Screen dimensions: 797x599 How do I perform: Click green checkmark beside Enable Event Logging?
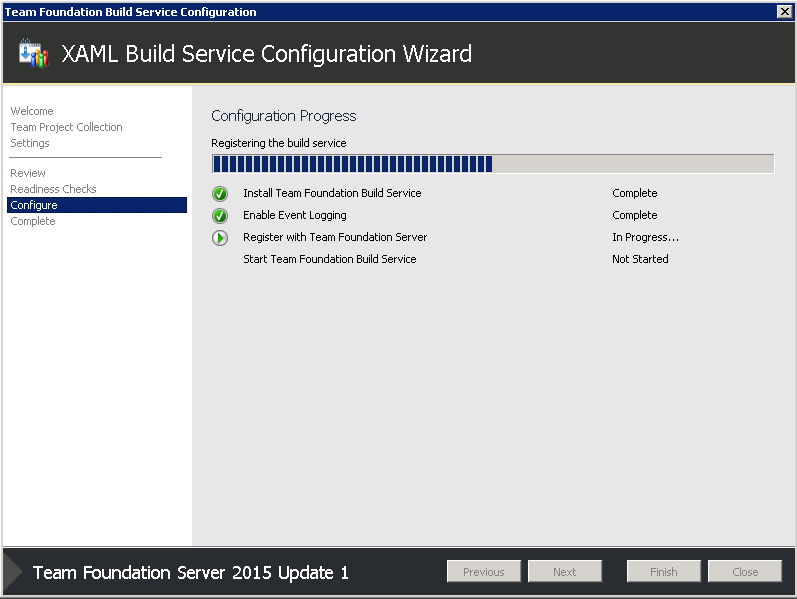(220, 216)
